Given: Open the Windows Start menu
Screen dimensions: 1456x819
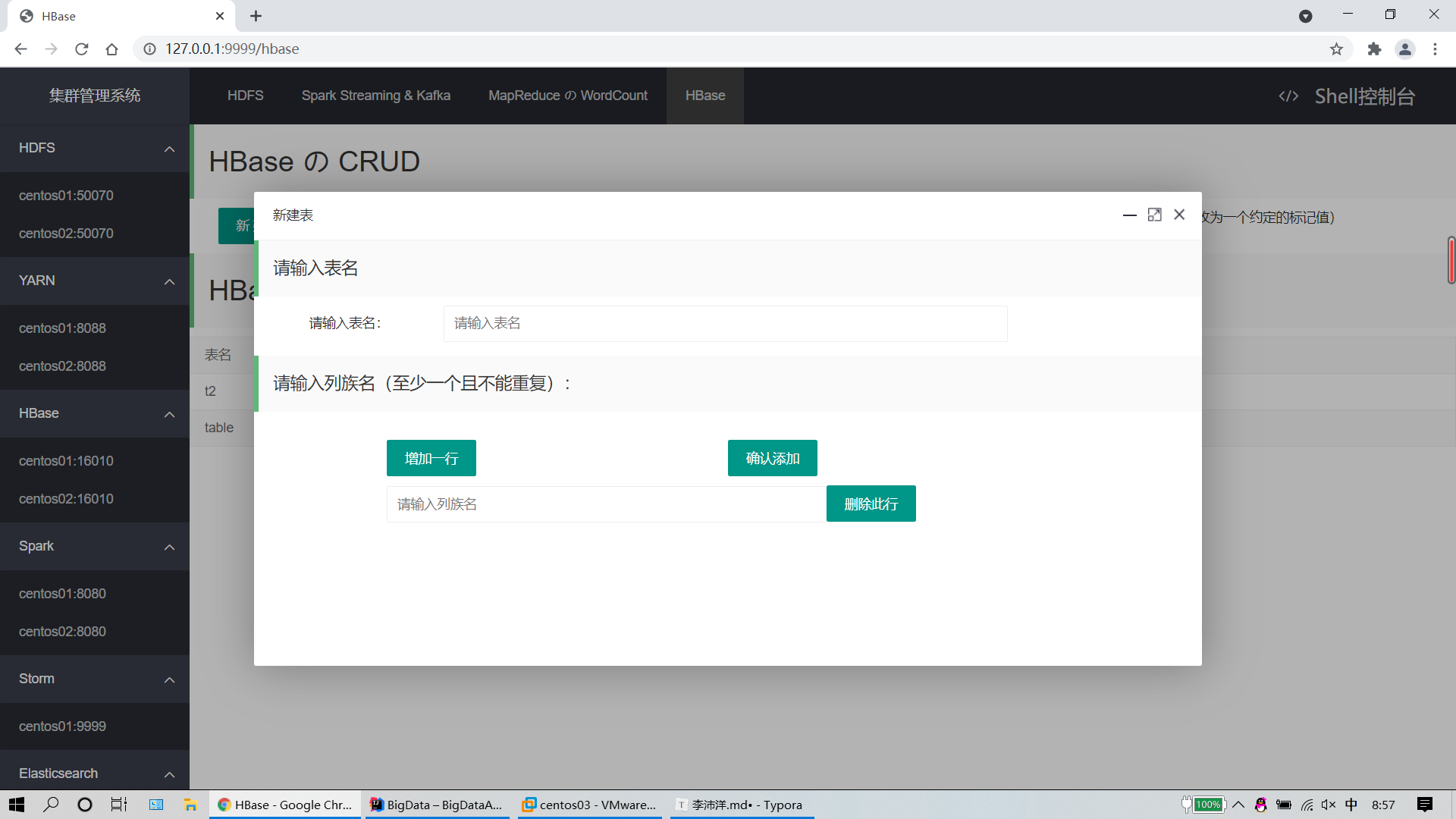Looking at the screenshot, I should (17, 805).
